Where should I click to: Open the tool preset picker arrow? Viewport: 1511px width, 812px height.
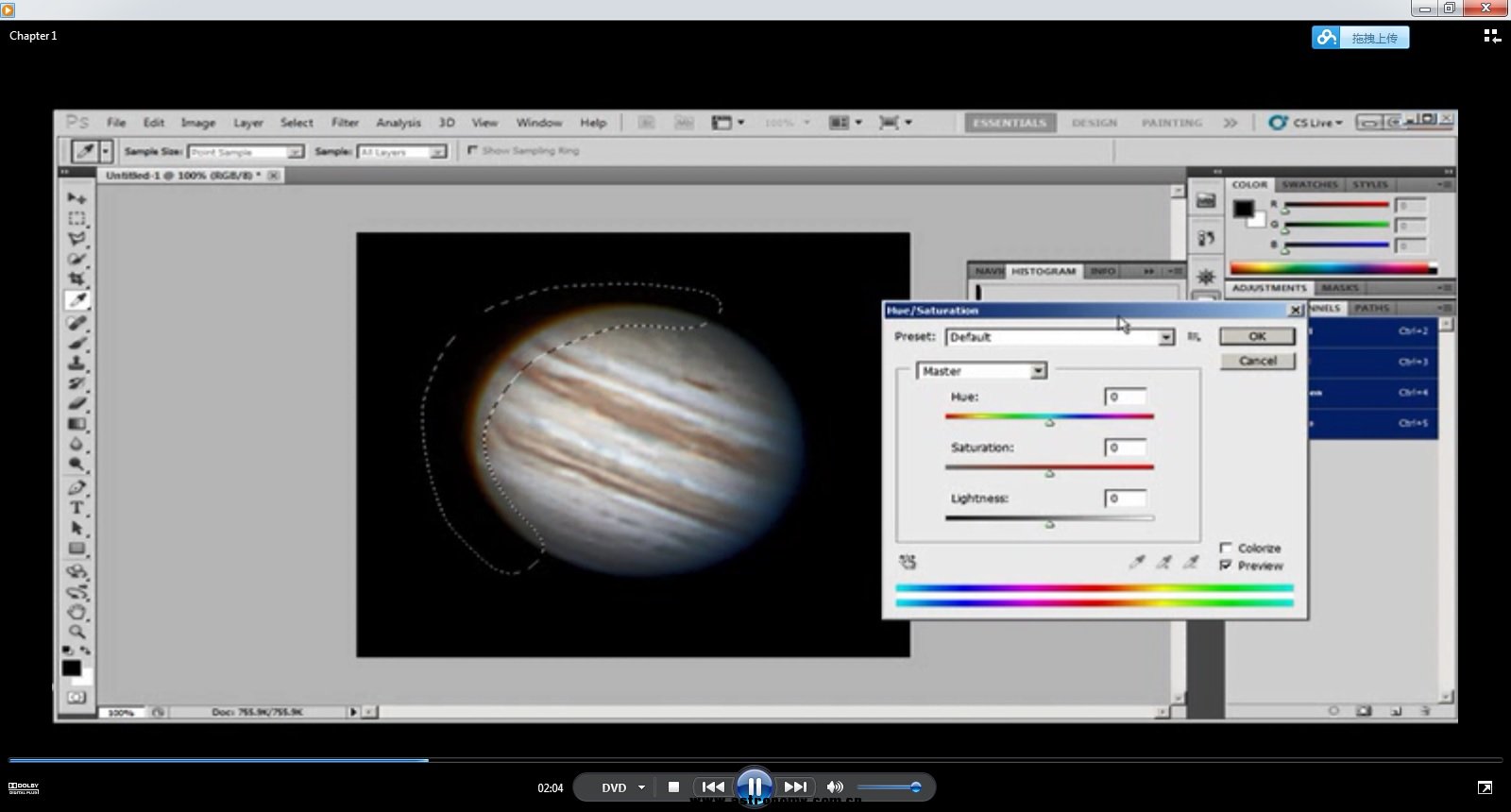tap(106, 151)
